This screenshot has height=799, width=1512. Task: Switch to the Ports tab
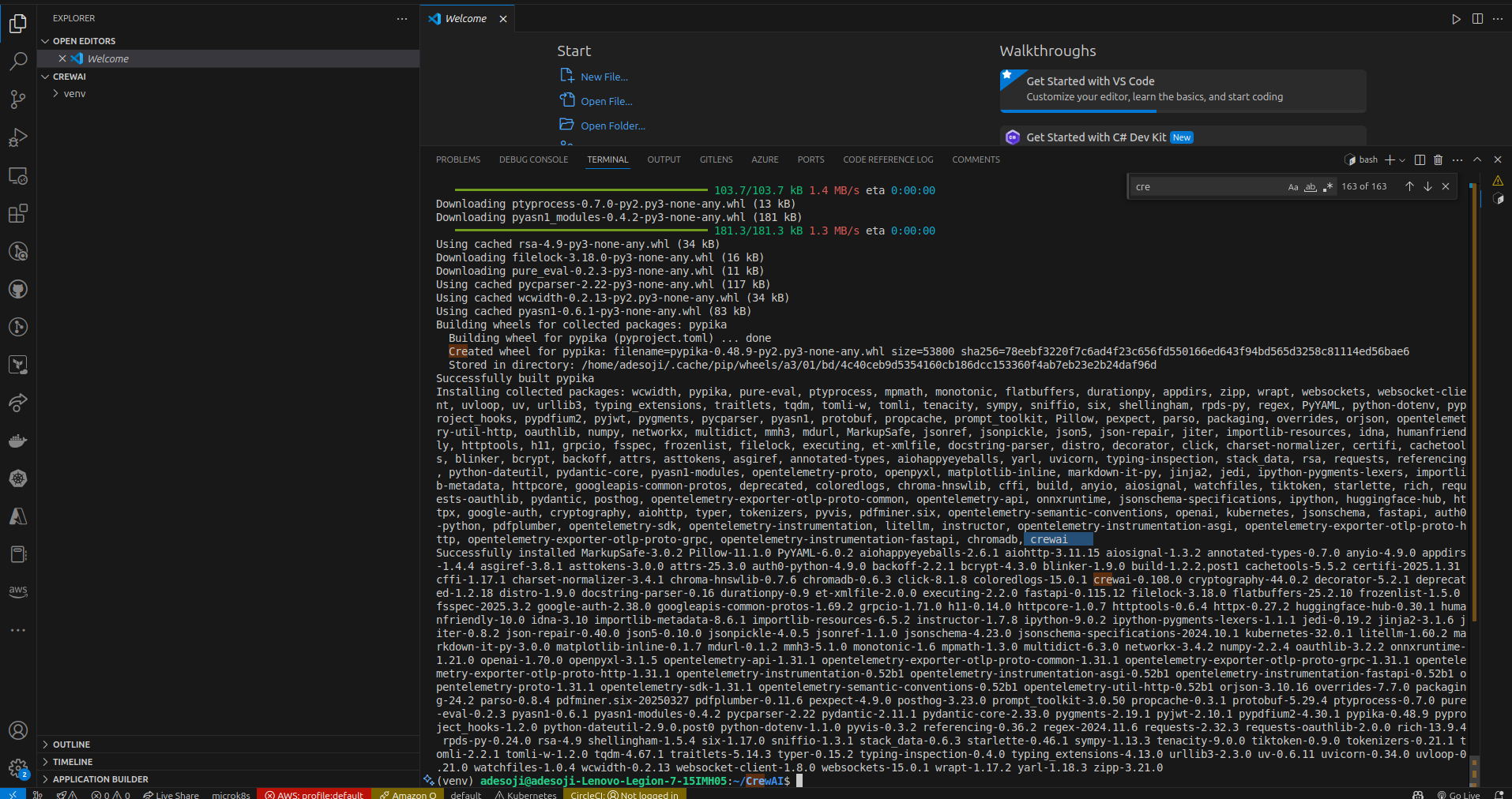click(x=811, y=159)
